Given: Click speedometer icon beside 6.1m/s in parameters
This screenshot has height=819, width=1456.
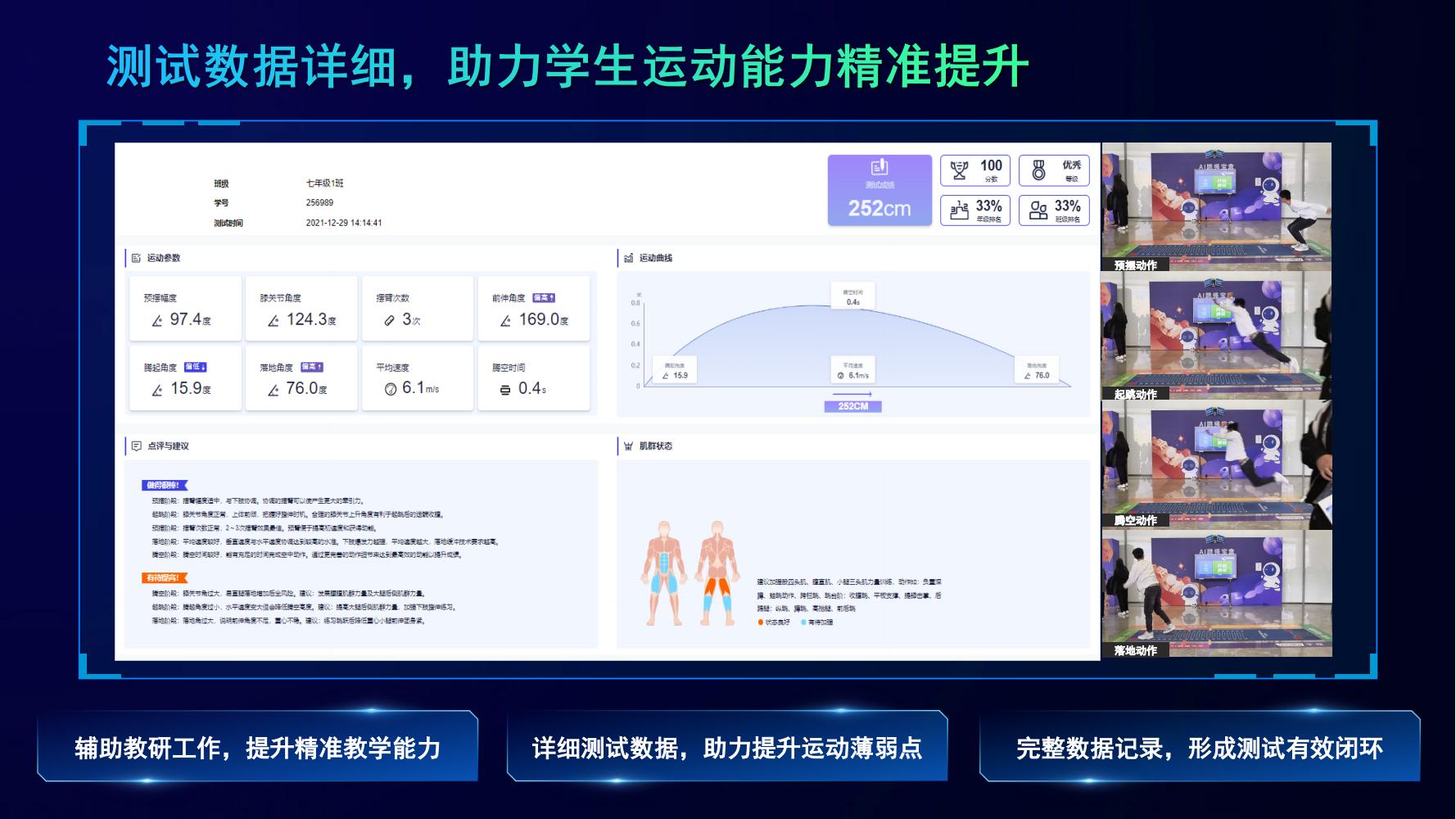Looking at the screenshot, I should [391, 390].
